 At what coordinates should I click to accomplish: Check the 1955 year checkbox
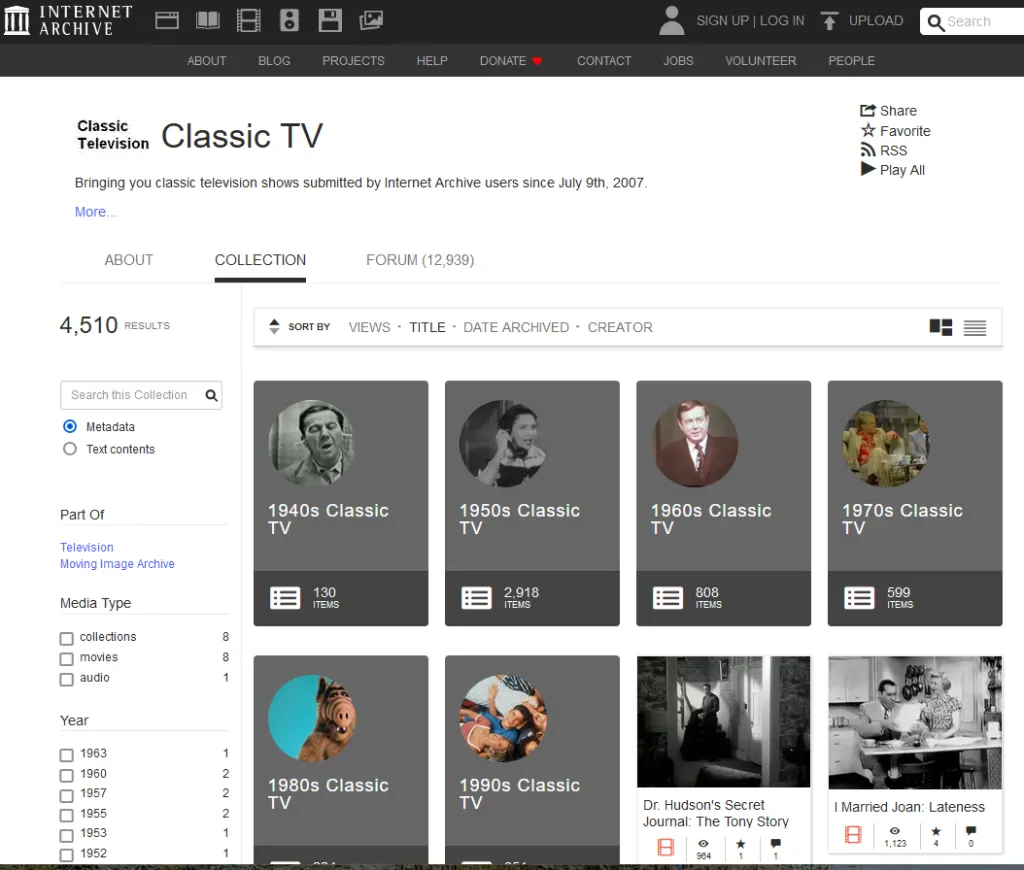pos(67,815)
